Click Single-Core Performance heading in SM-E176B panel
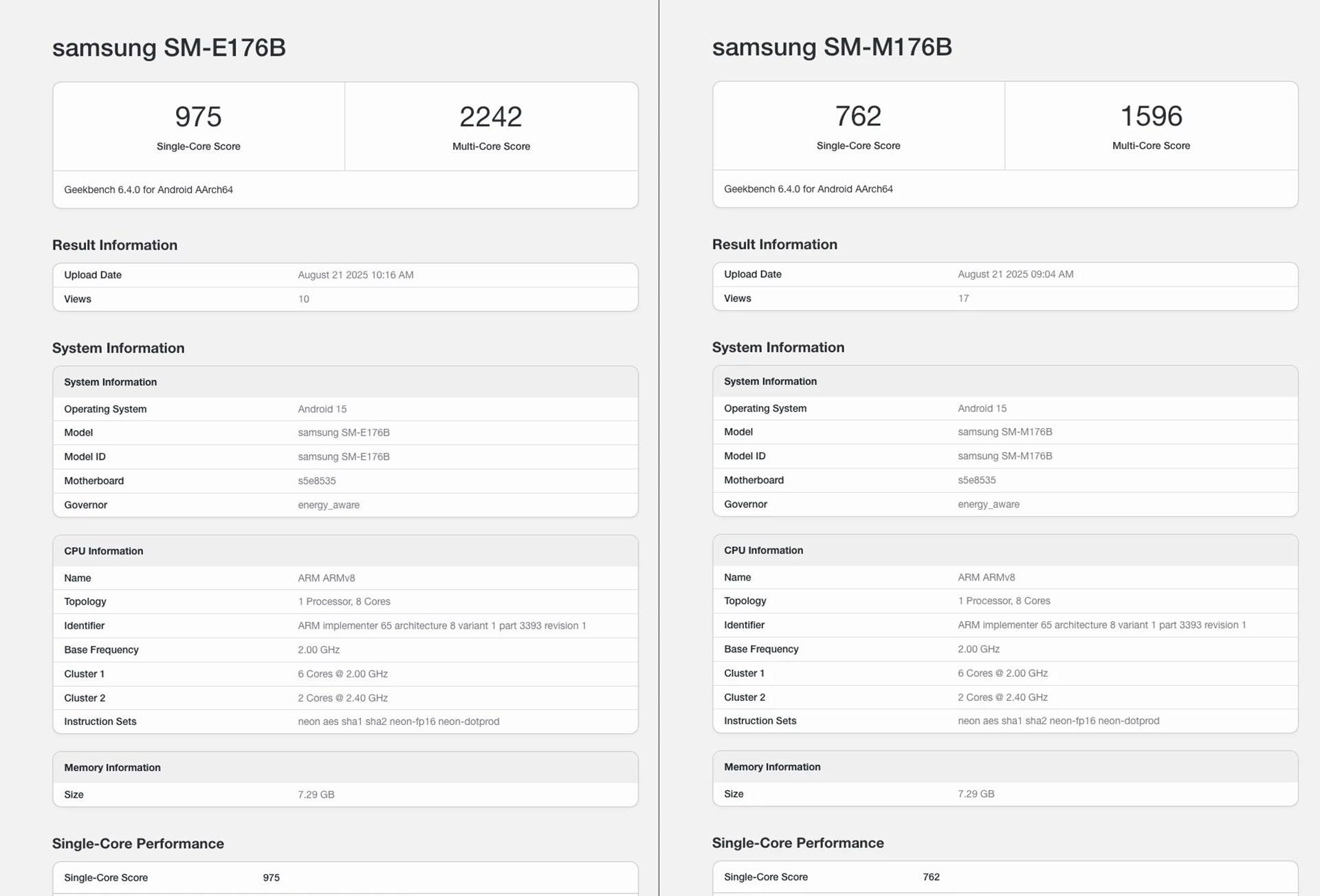The width and height of the screenshot is (1320, 896). click(x=138, y=844)
